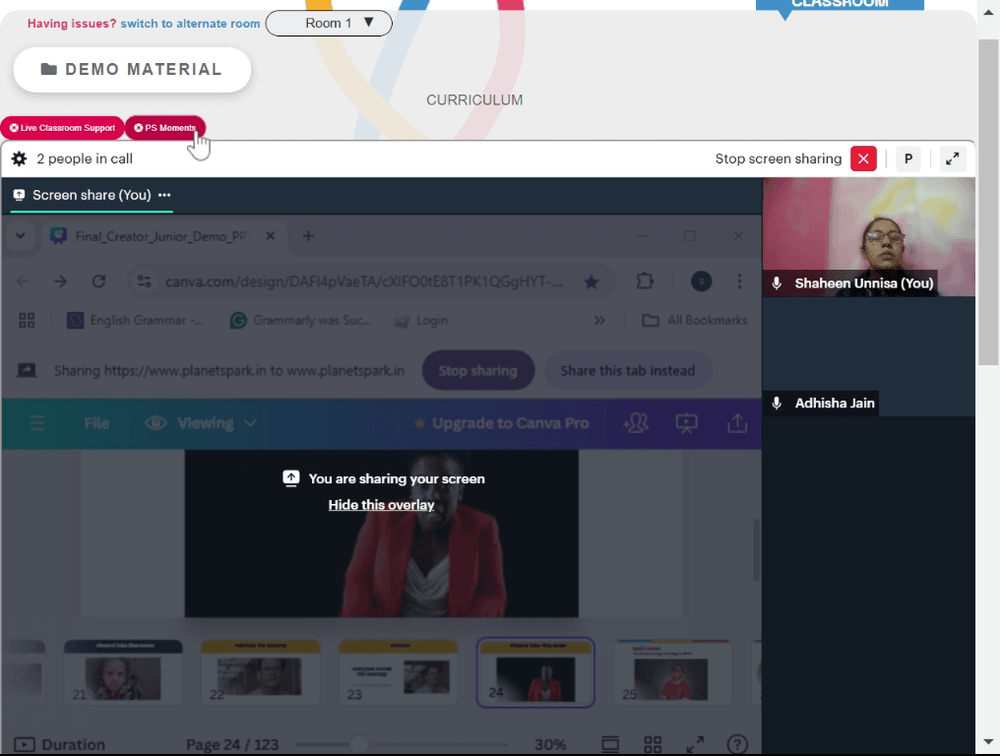This screenshot has width=1000, height=756.
Task: Enter Canva fullscreen mode icon
Action: 695,744
